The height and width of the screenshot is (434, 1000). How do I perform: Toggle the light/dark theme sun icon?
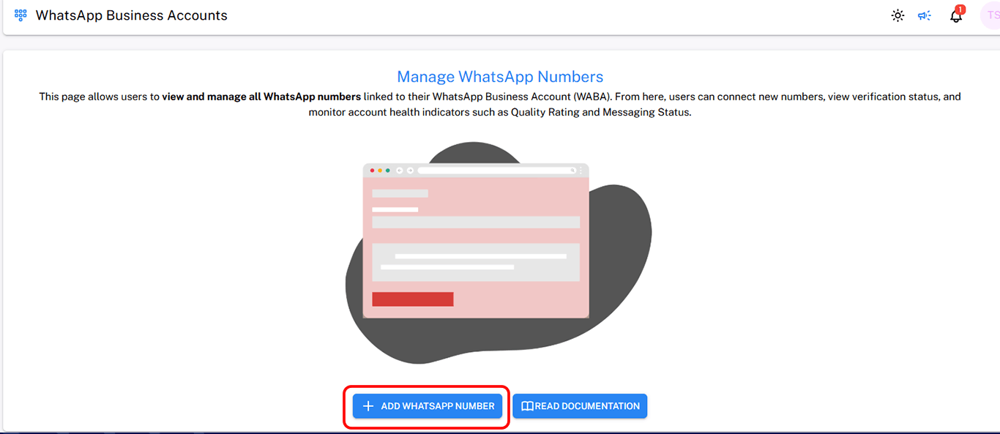(x=898, y=16)
